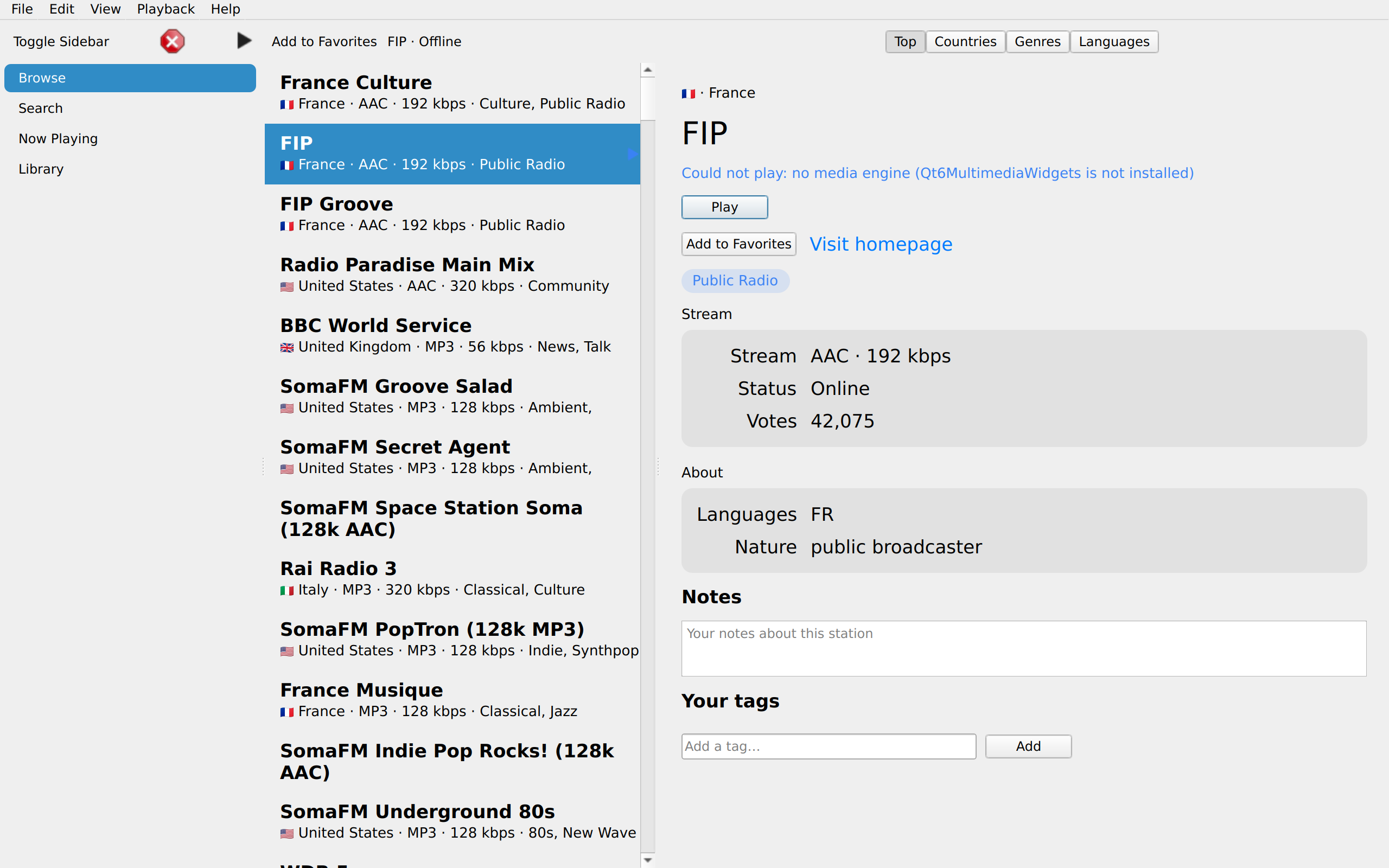Image resolution: width=1389 pixels, height=868 pixels.
Task: Click the station list scrollbar thumb
Action: click(x=647, y=99)
